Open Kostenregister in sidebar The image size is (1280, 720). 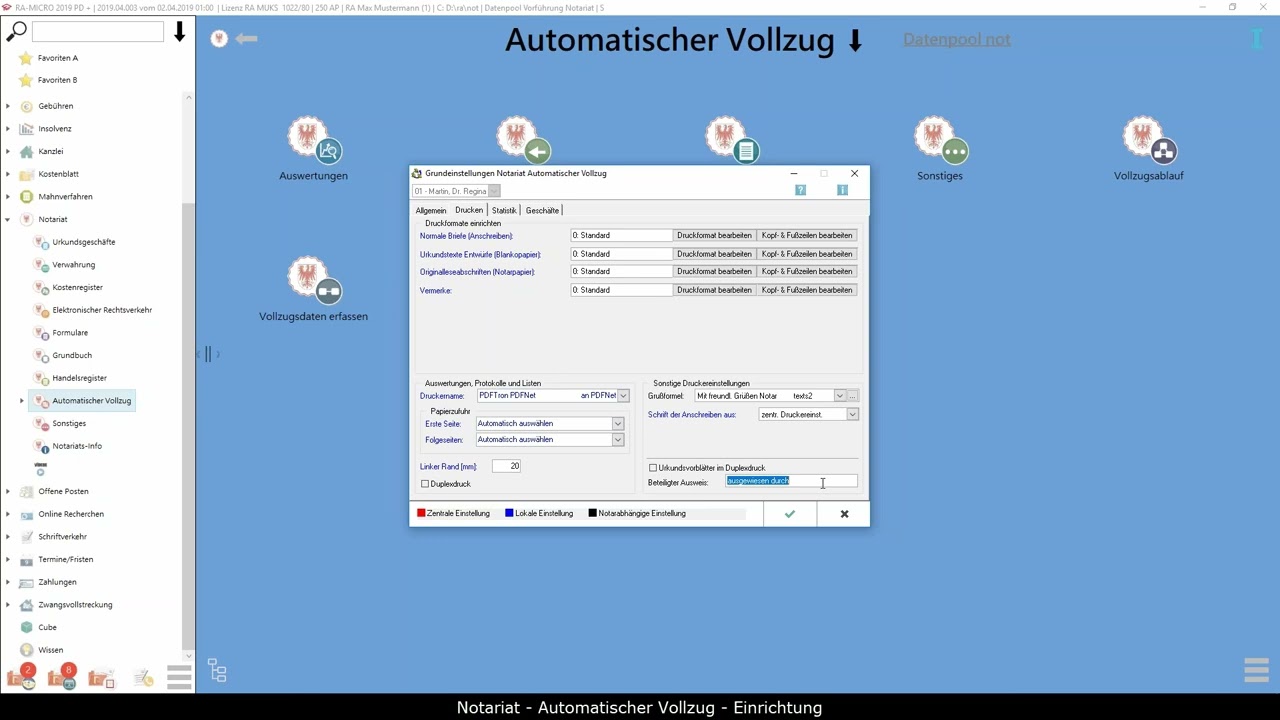tap(77, 287)
